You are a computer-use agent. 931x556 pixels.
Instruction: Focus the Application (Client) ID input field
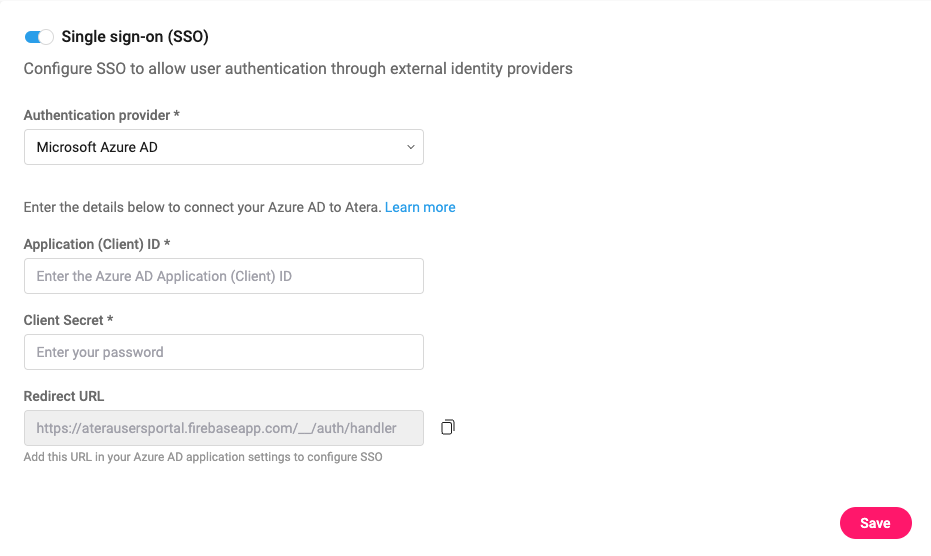point(224,276)
